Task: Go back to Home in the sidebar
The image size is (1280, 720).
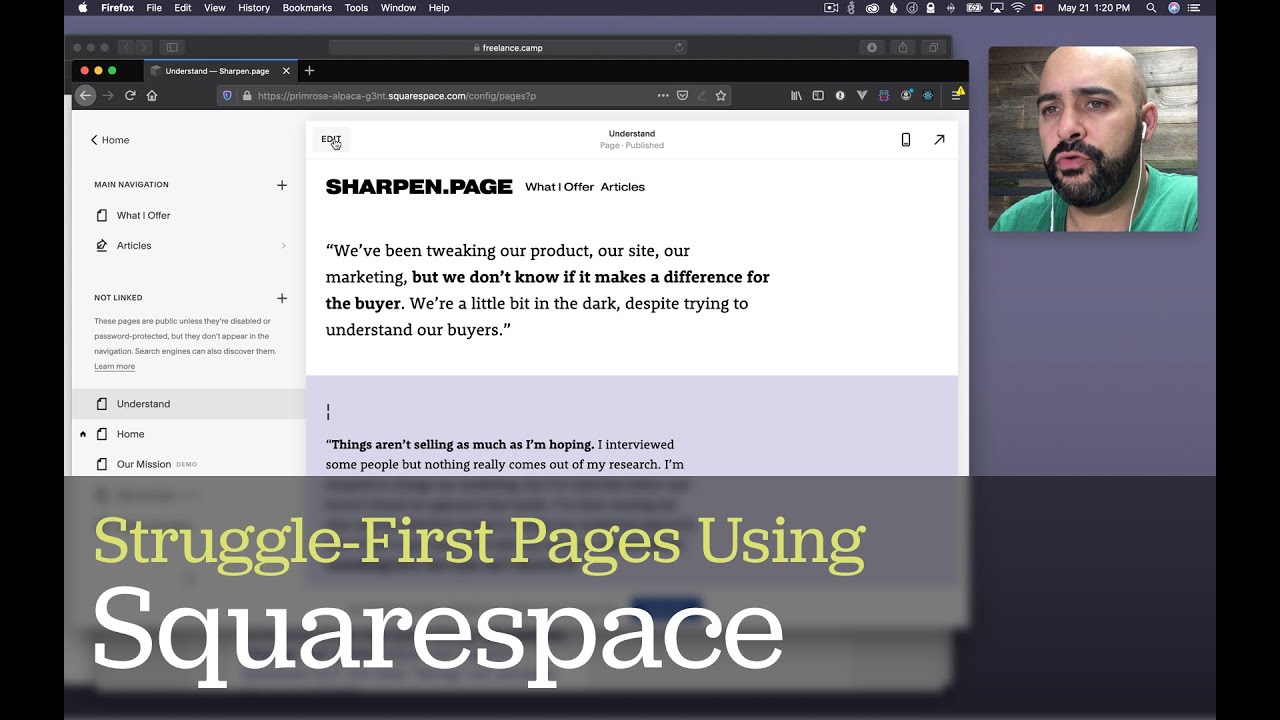Action: tap(110, 140)
